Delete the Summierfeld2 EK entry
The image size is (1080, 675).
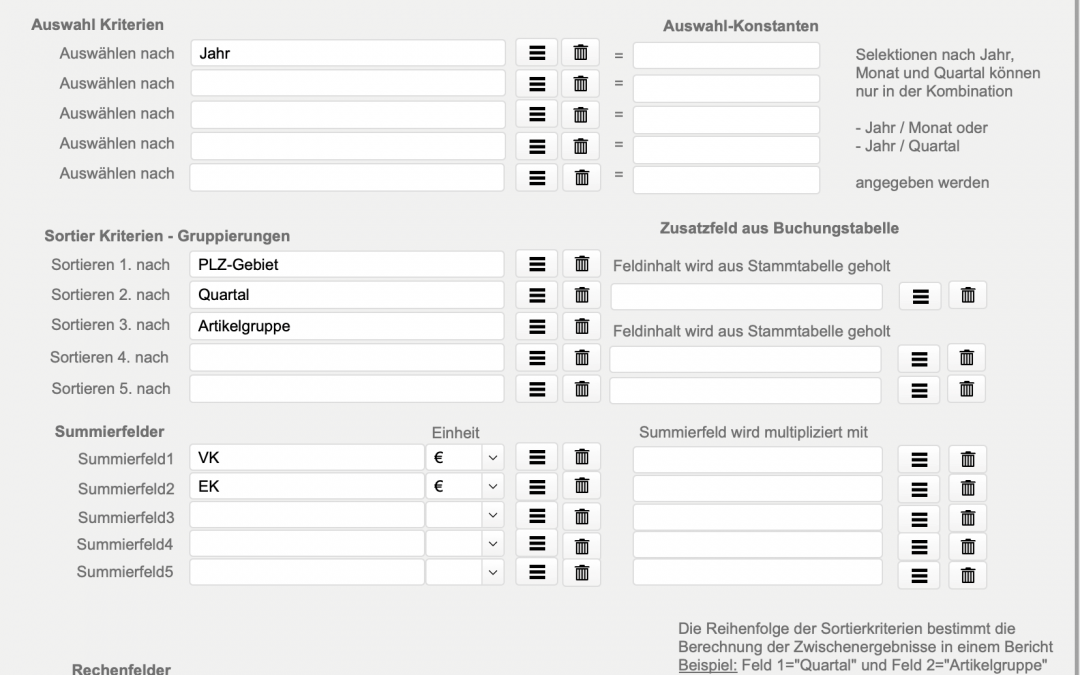tap(581, 488)
